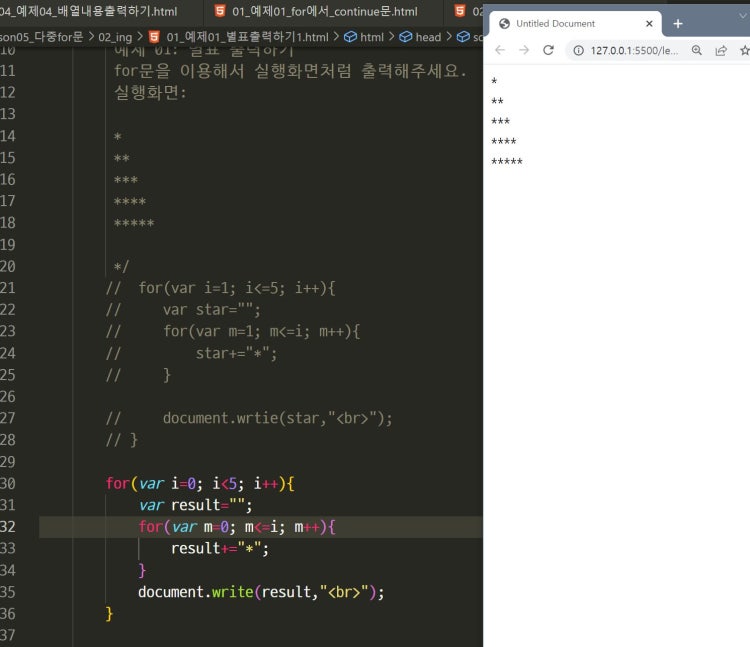Image resolution: width=750 pixels, height=647 pixels.
Task: Click the 'for(var m=0; m<=i; m++){' line
Action: click(237, 527)
